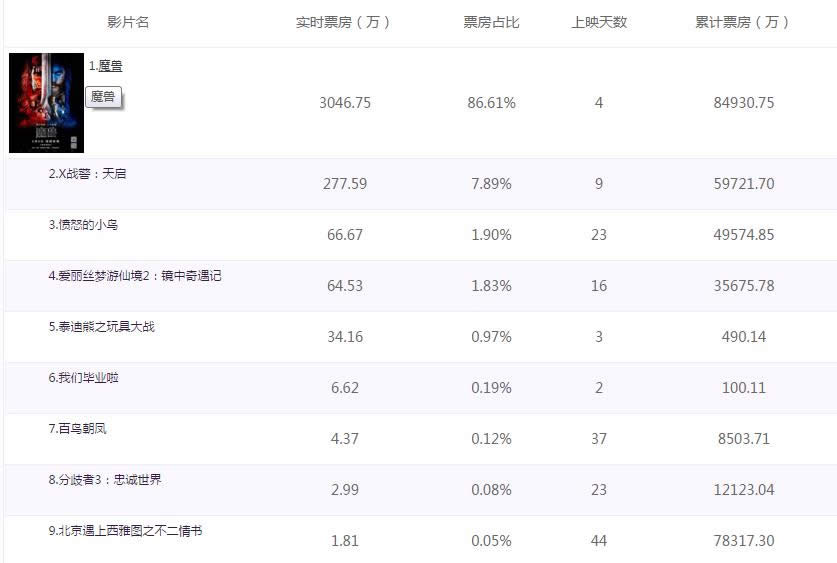Sort by the 实时票房（万） column header
The image size is (837, 563).
(344, 22)
